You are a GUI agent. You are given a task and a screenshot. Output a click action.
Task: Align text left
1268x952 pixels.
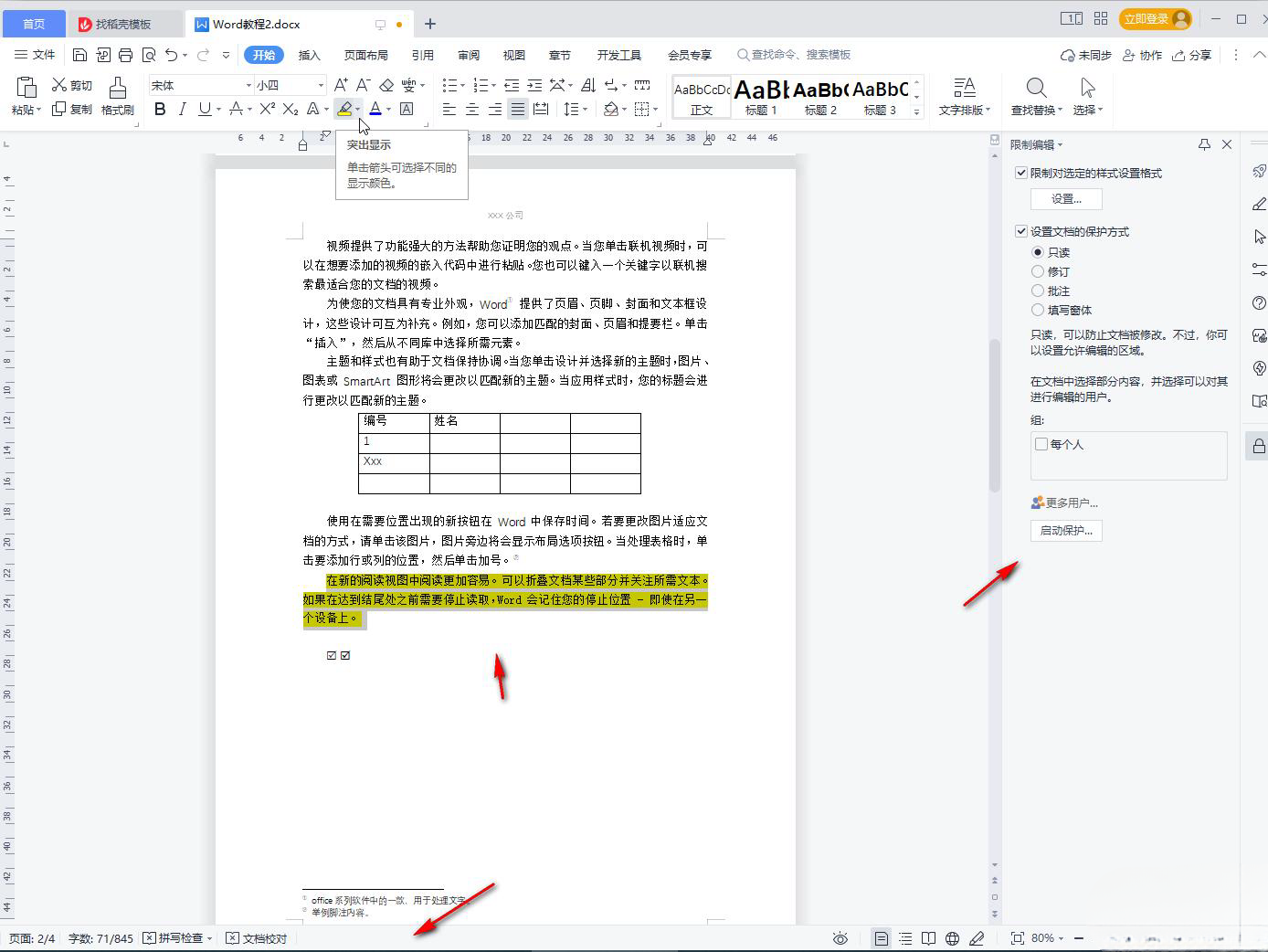[x=449, y=109]
